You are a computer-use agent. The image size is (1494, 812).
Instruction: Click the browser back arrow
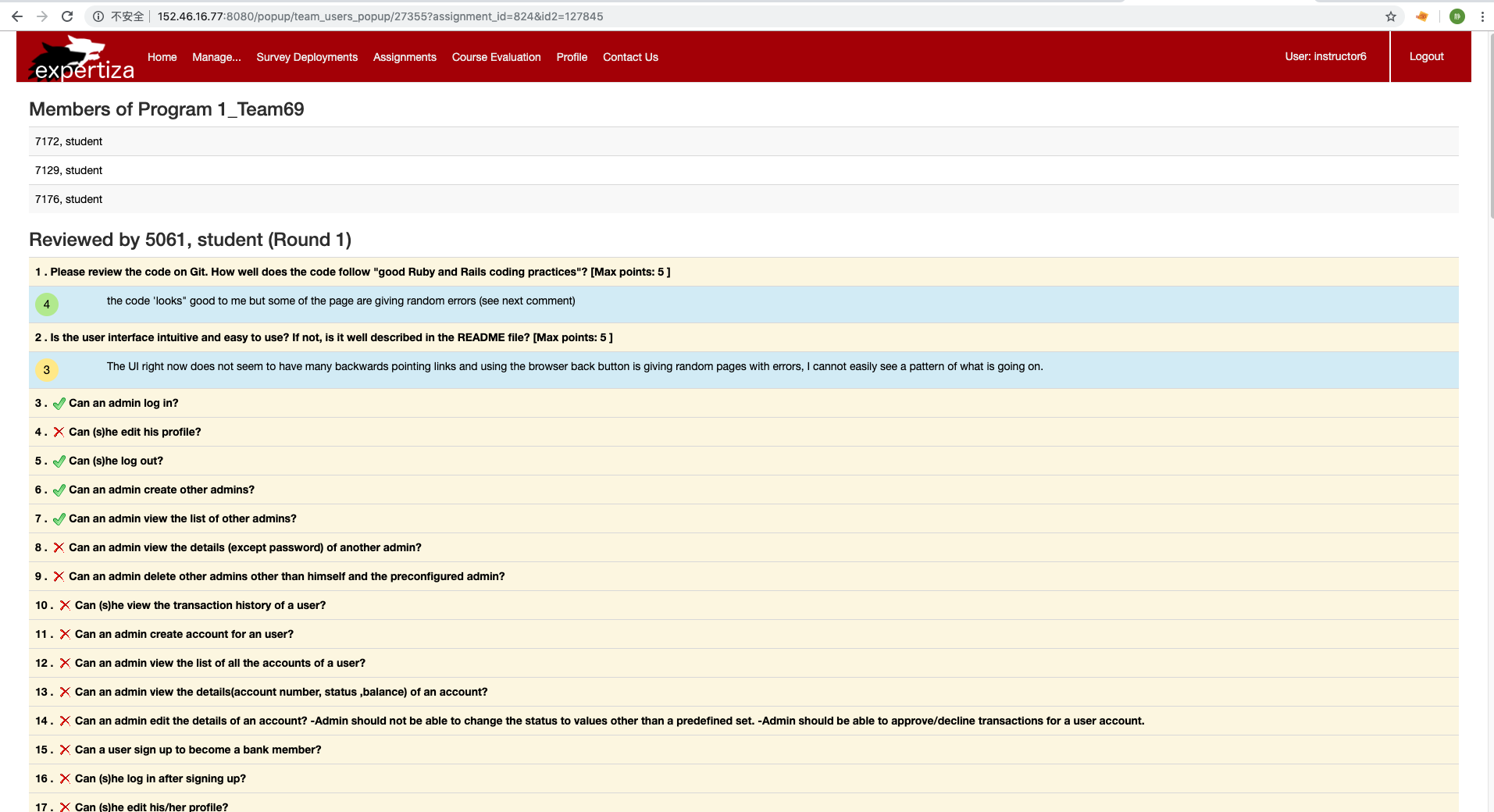[17, 16]
